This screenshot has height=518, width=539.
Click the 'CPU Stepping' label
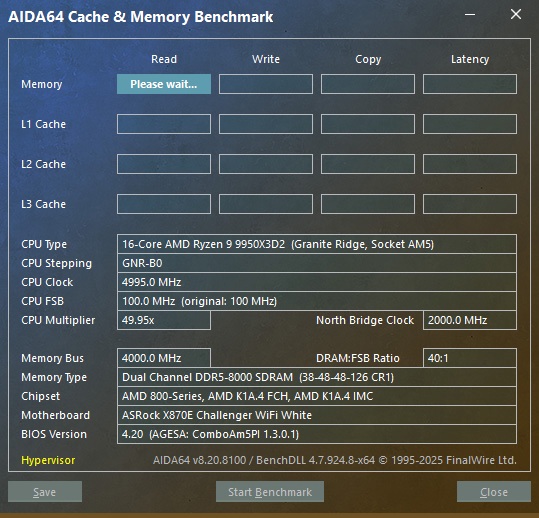[56, 264]
